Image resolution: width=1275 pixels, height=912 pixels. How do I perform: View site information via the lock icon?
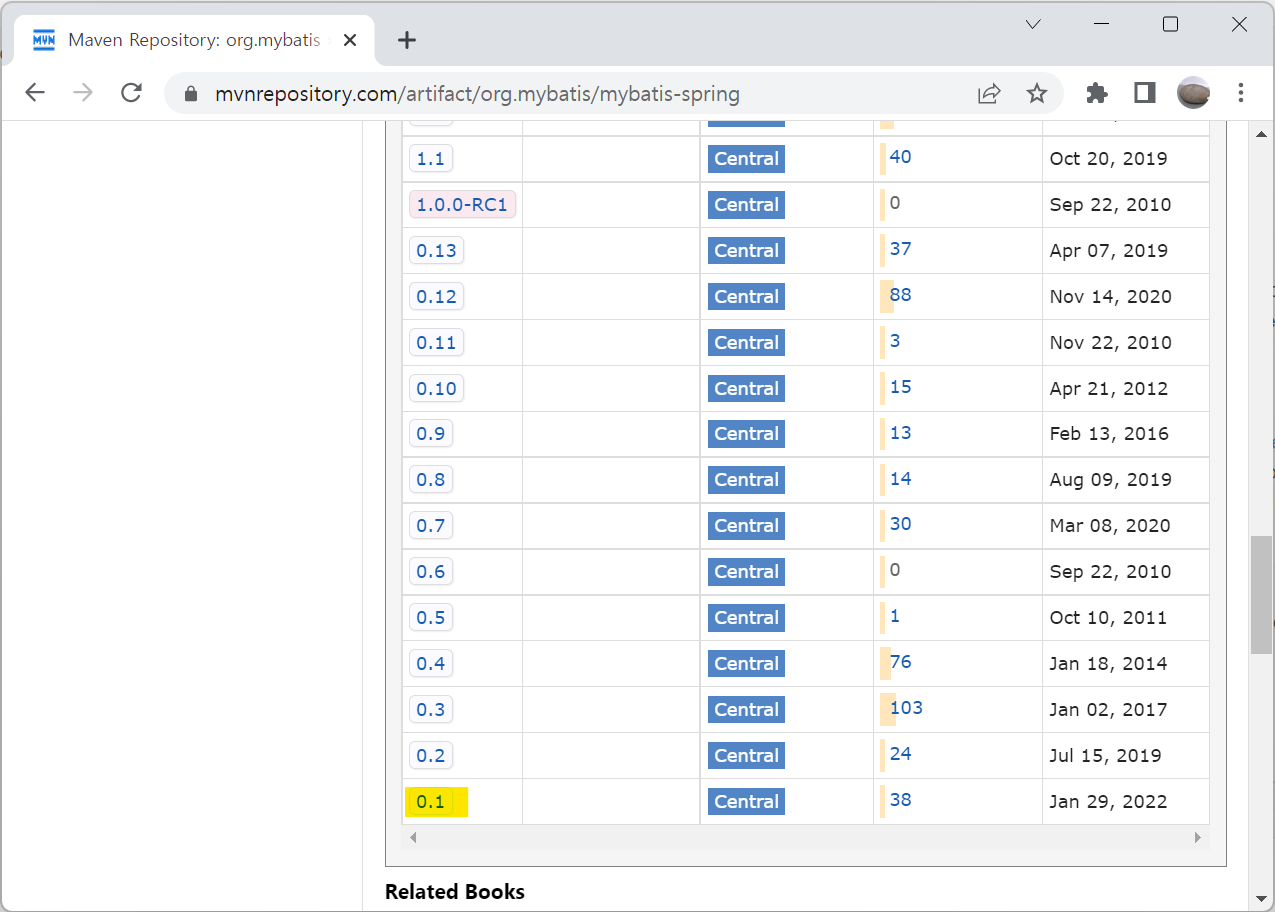click(x=191, y=94)
